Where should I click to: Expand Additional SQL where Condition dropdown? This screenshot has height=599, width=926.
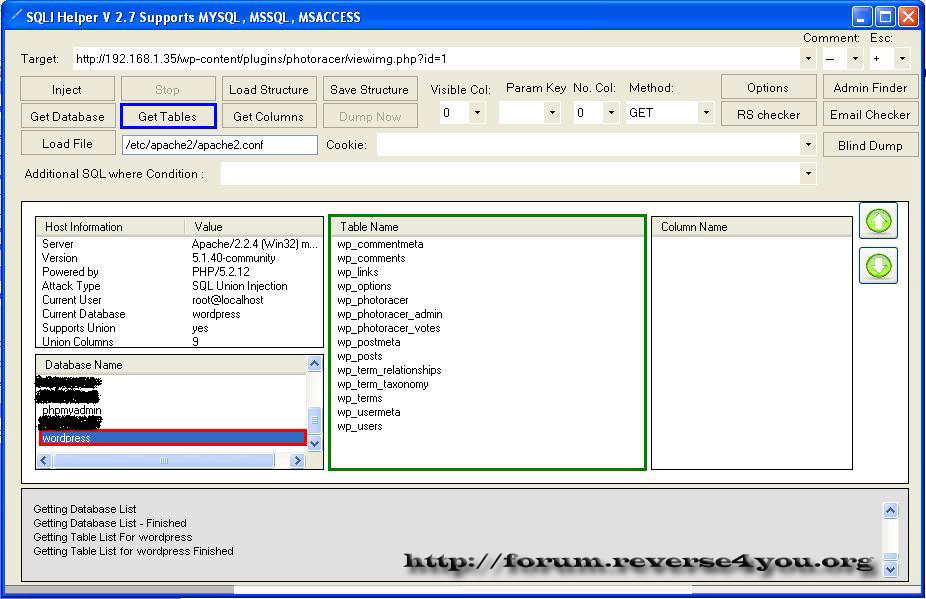tap(808, 174)
